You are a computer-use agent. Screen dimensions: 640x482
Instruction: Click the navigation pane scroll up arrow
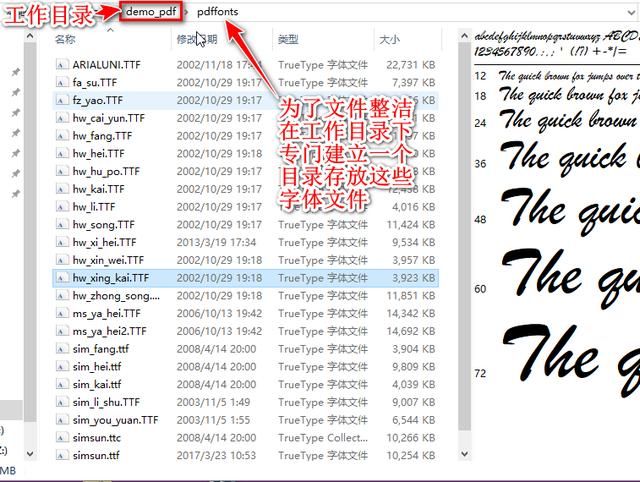(x=30, y=36)
